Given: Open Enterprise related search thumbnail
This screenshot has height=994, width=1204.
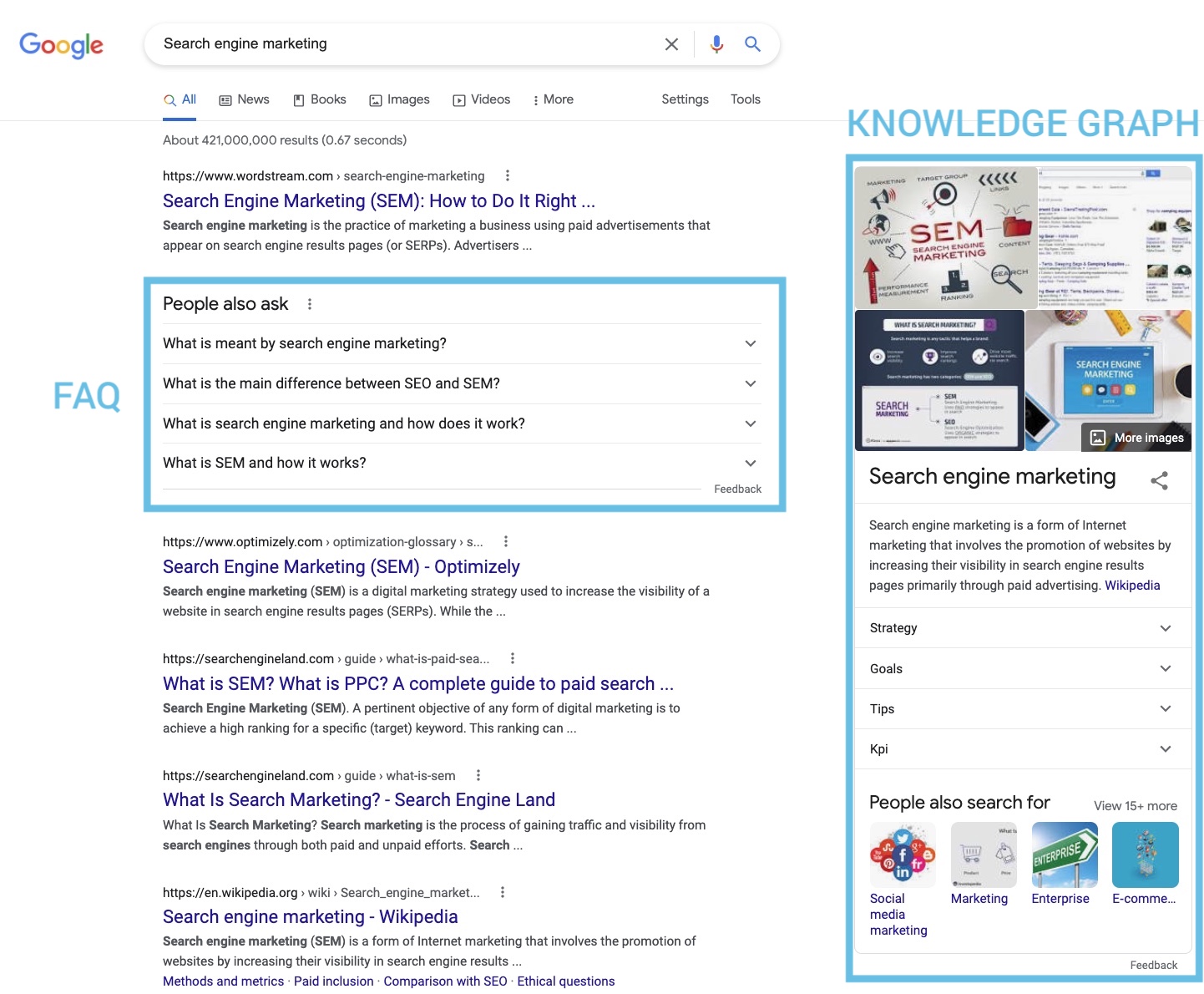Looking at the screenshot, I should click(1065, 855).
